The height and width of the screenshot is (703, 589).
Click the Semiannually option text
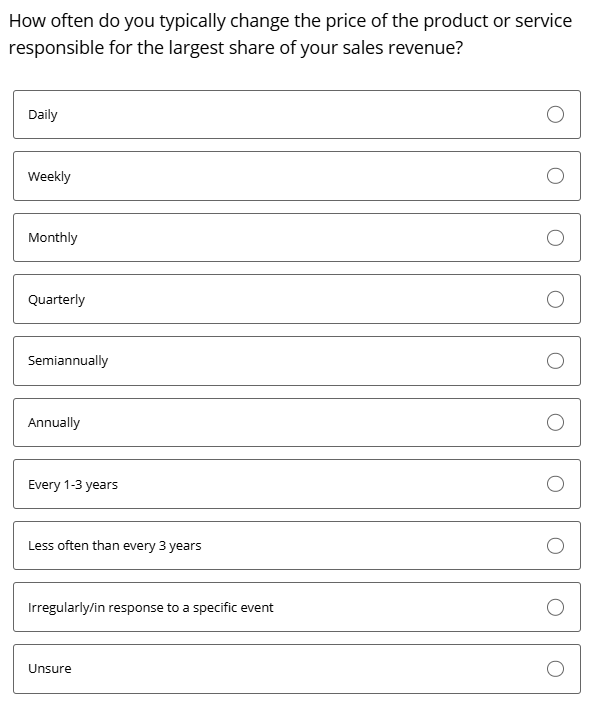[68, 361]
